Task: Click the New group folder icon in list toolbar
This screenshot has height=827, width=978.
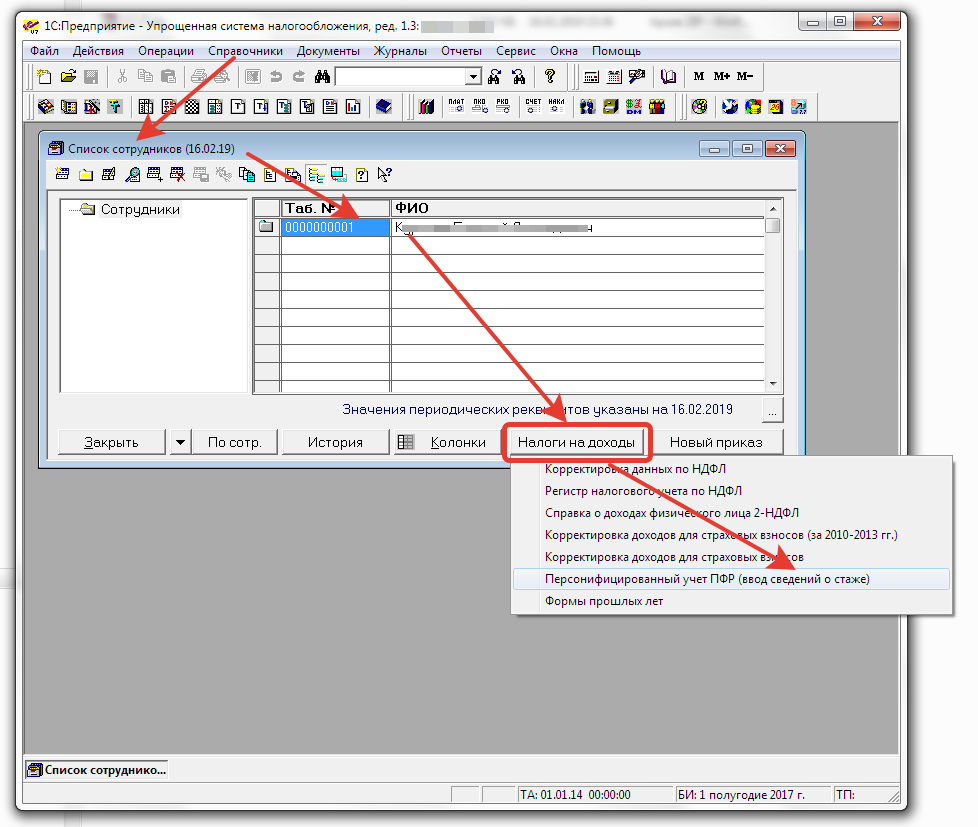Action: [85, 175]
